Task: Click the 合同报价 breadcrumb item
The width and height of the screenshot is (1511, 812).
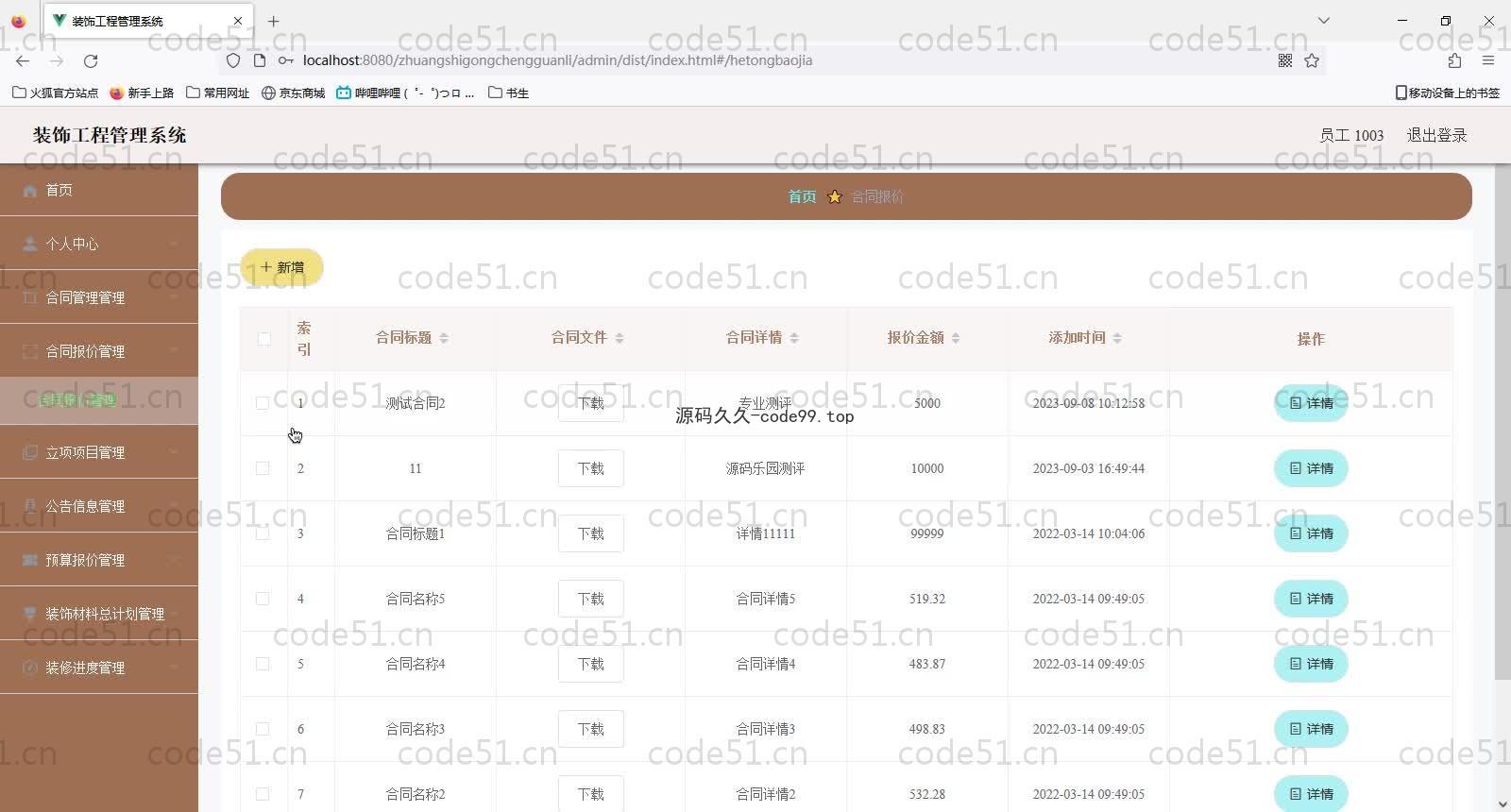Action: 877,196
